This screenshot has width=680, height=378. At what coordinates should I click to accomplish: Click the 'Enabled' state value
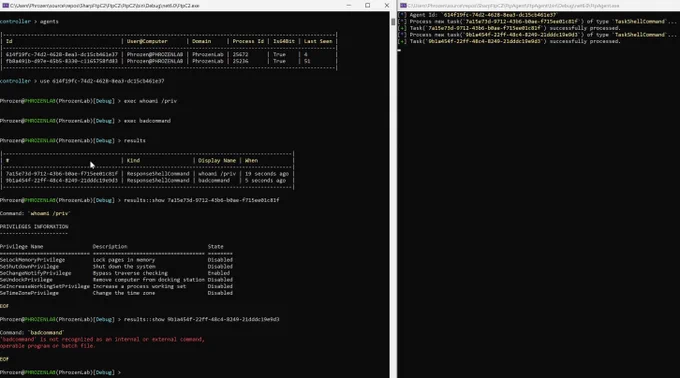pos(219,273)
